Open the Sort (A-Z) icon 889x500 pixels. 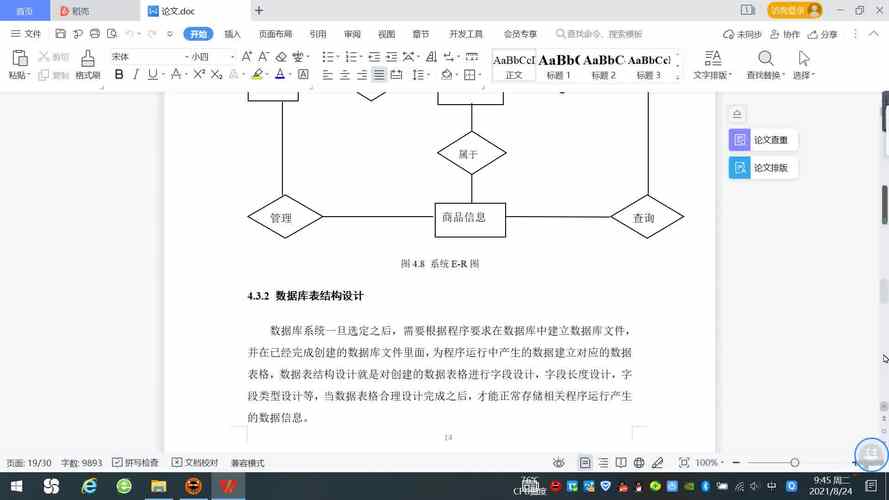pos(431,57)
